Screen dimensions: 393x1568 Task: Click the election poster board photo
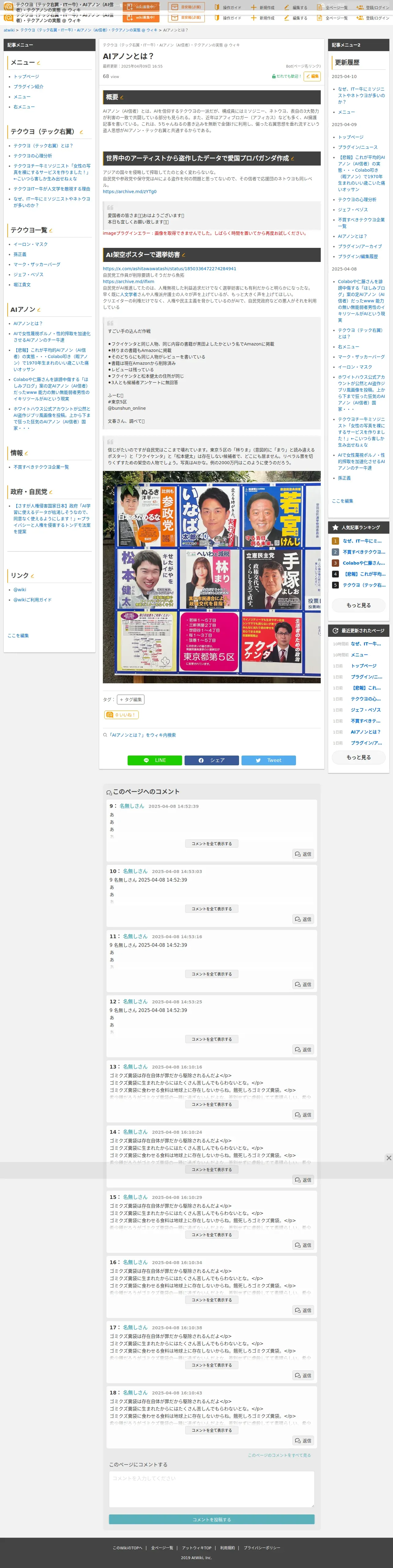click(x=212, y=577)
